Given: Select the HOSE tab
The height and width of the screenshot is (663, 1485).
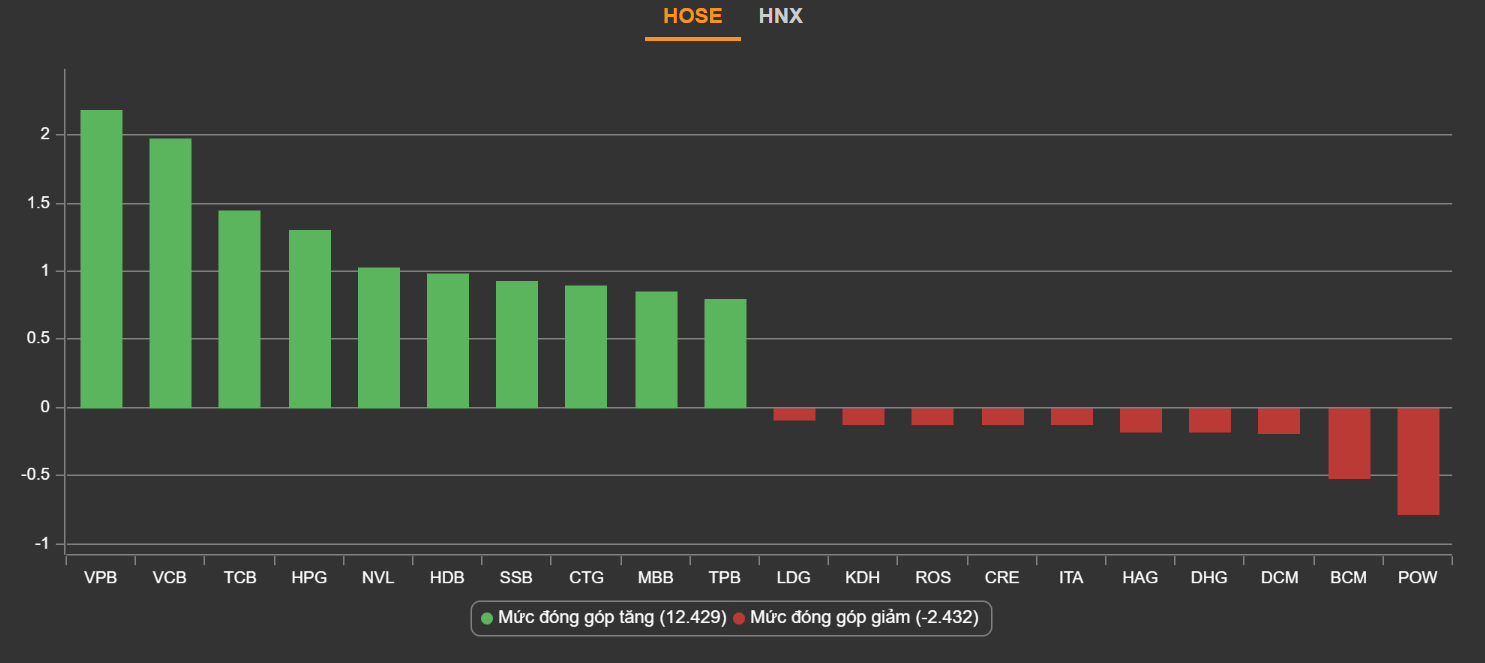Looking at the screenshot, I should [x=692, y=17].
